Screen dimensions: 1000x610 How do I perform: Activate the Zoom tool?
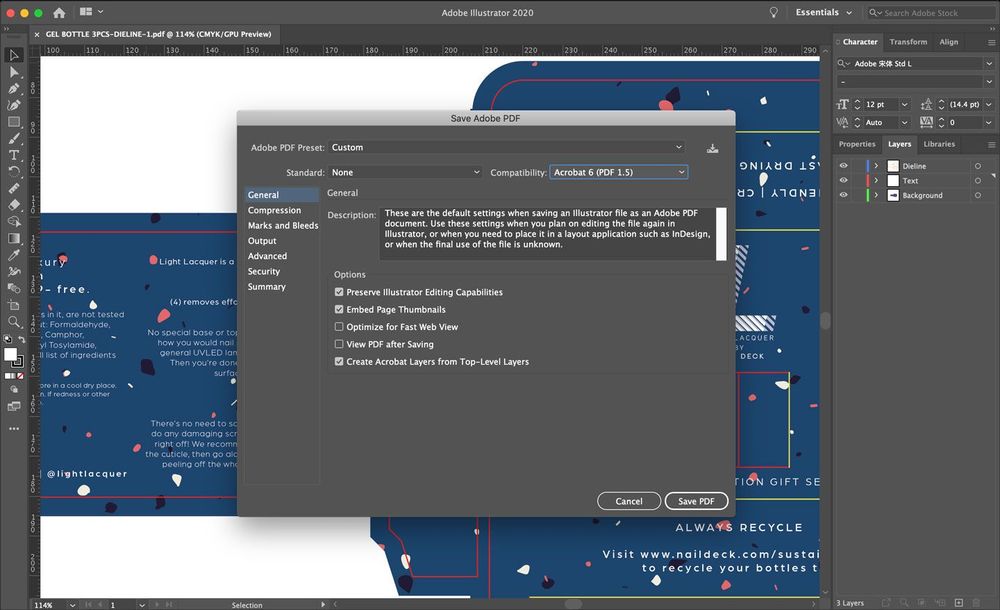point(14,322)
